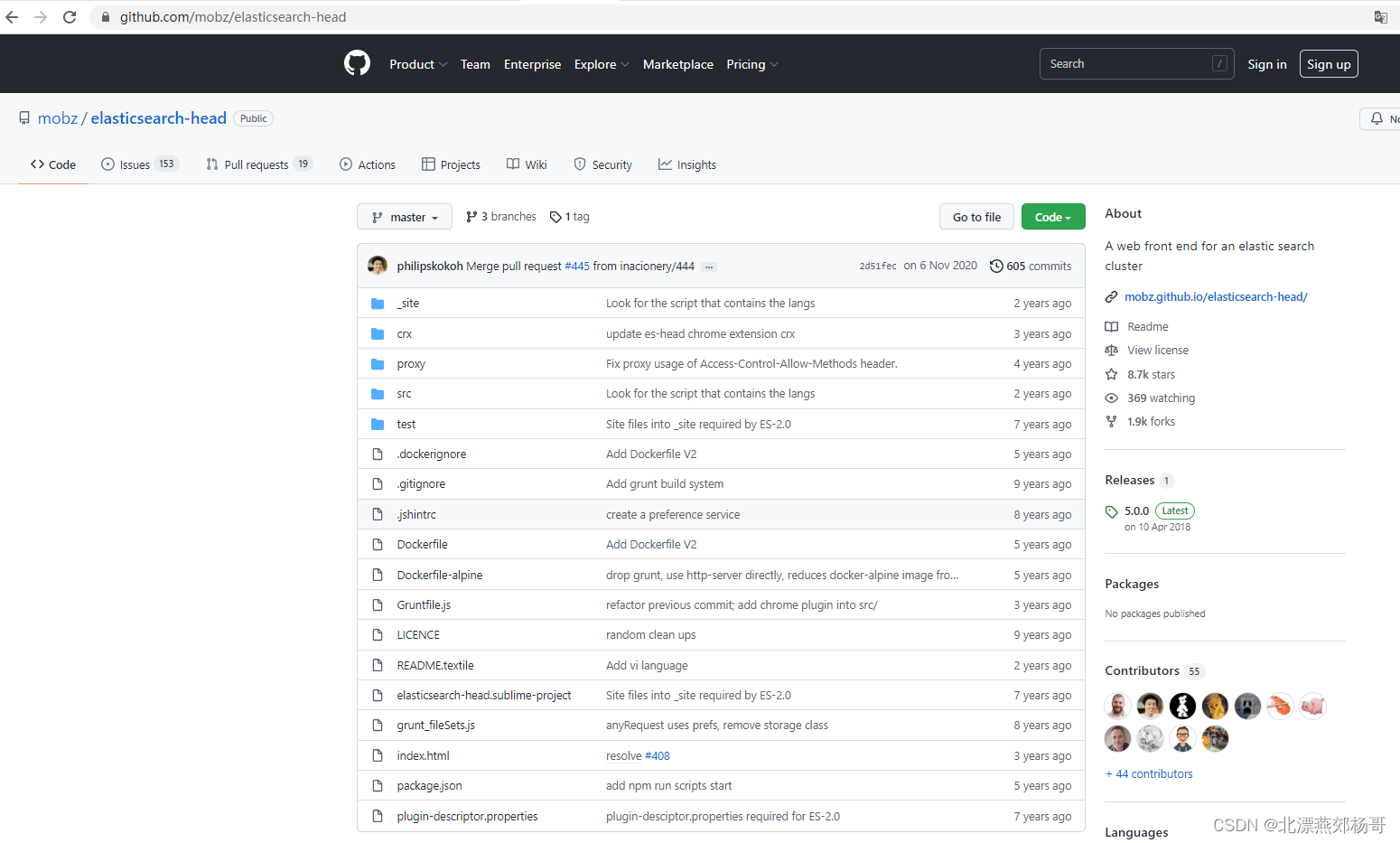Click the file icon next to package.json
Image resolution: width=1400 pixels, height=843 pixels.
pos(378,786)
